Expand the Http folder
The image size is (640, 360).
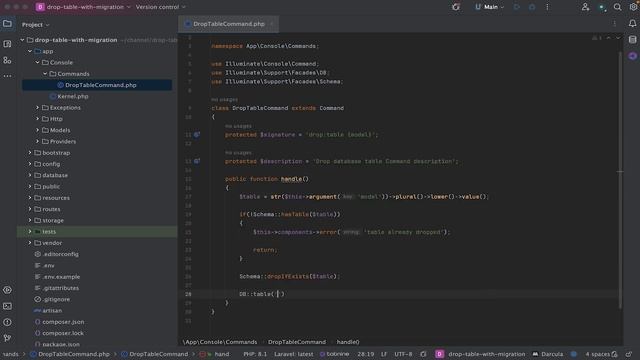click(37, 119)
